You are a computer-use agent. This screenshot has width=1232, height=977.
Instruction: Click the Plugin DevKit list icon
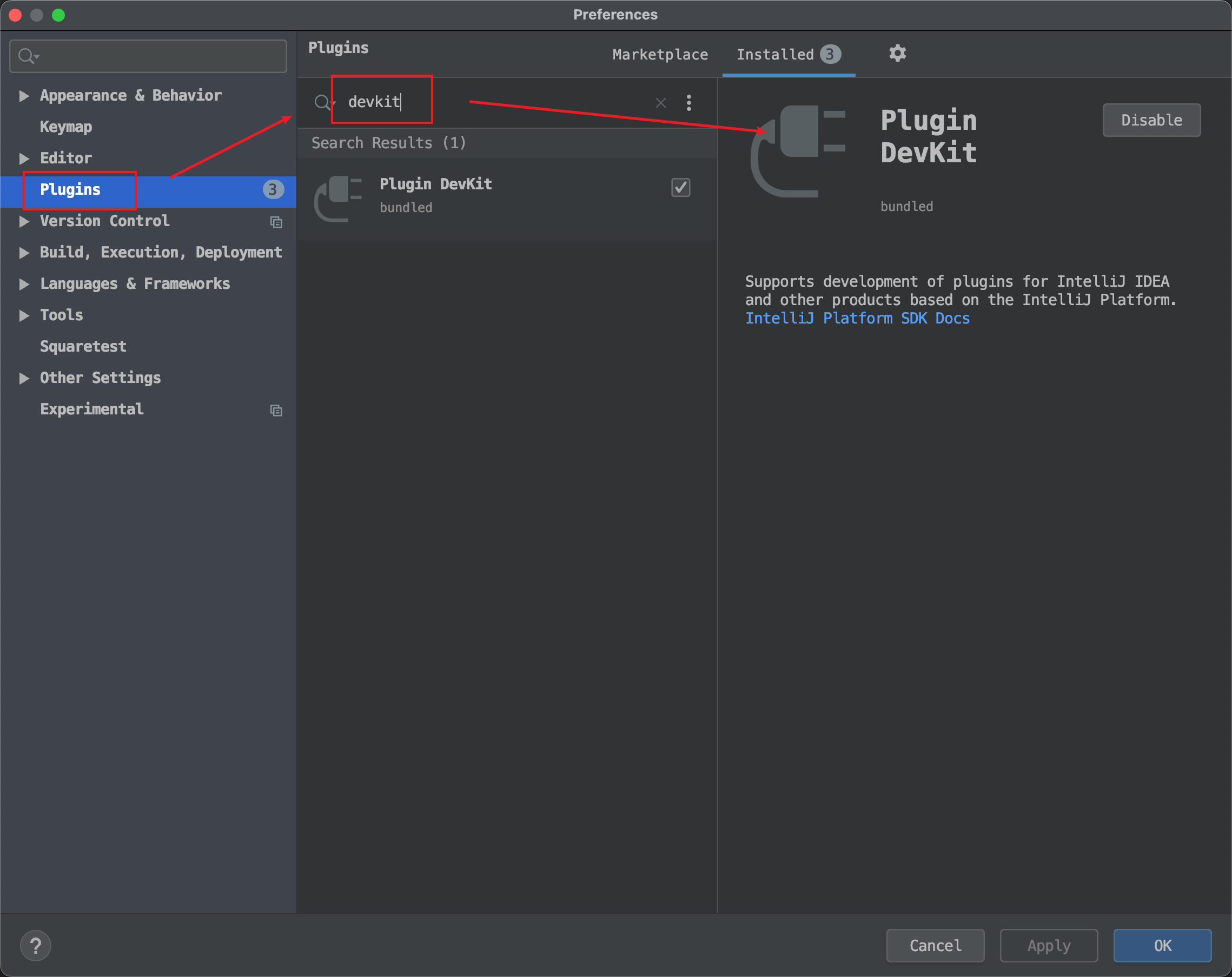pyautogui.click(x=338, y=199)
